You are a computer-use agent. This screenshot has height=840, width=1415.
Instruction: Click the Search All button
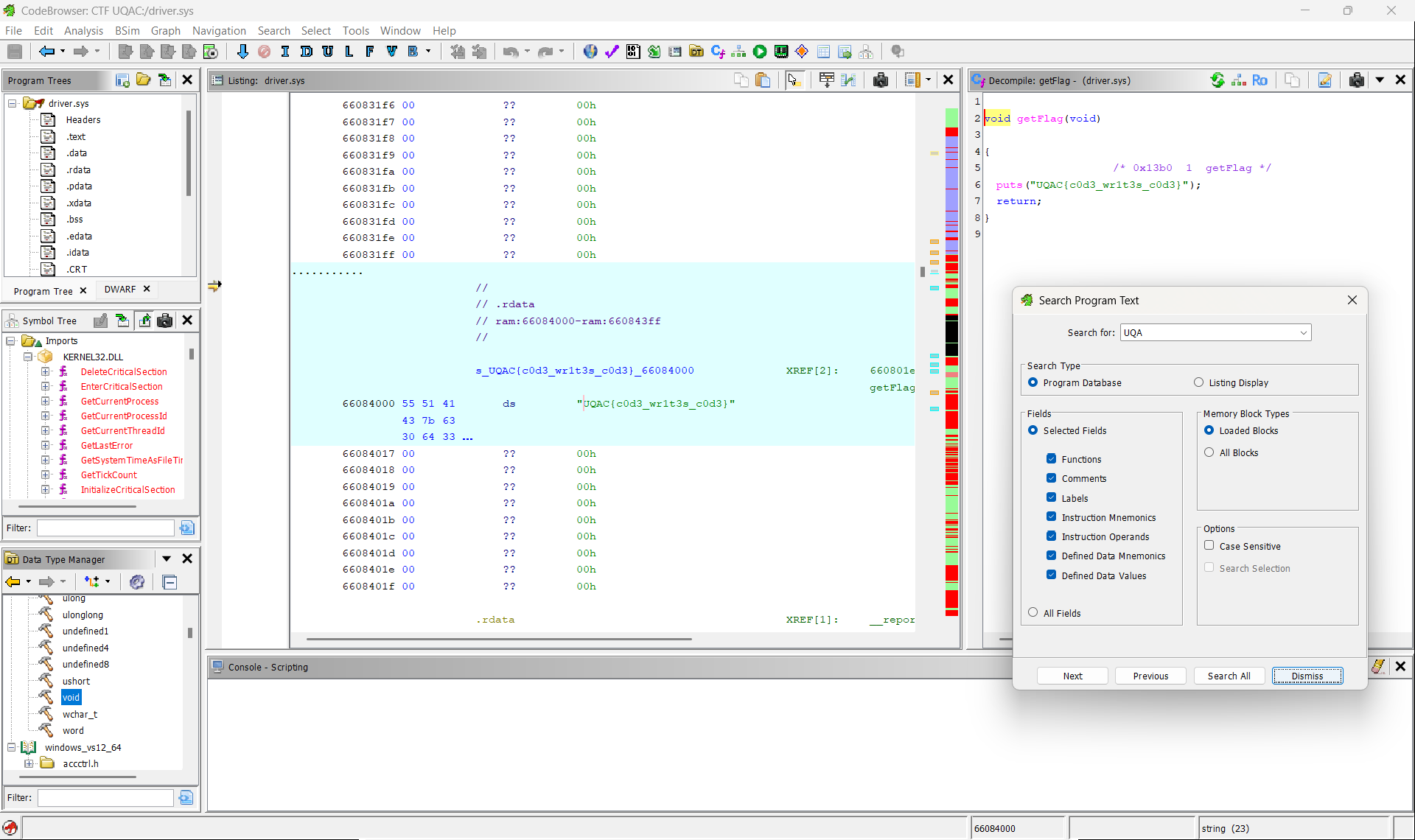[x=1229, y=676]
